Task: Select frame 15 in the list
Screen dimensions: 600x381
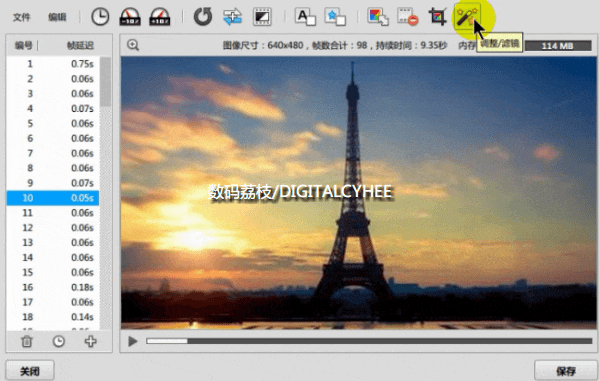Action: pyautogui.click(x=53, y=273)
